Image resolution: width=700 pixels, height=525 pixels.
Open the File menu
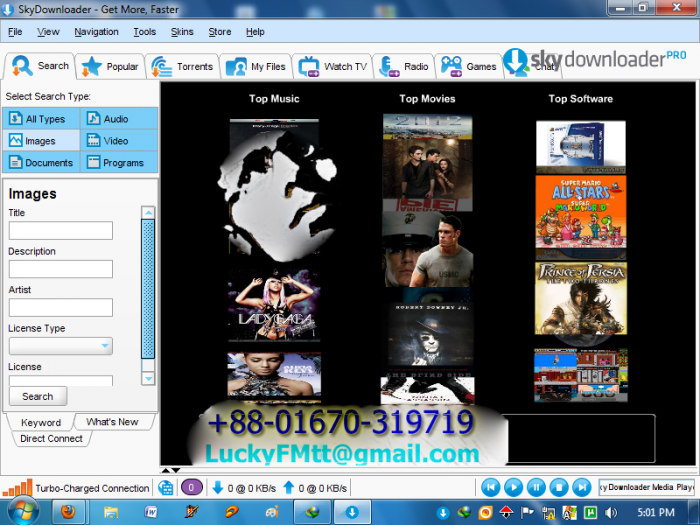pyautogui.click(x=15, y=32)
